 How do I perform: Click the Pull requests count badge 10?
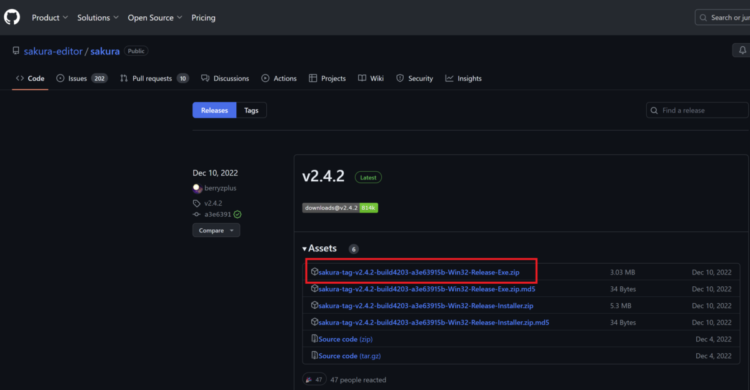pyautogui.click(x=183, y=78)
